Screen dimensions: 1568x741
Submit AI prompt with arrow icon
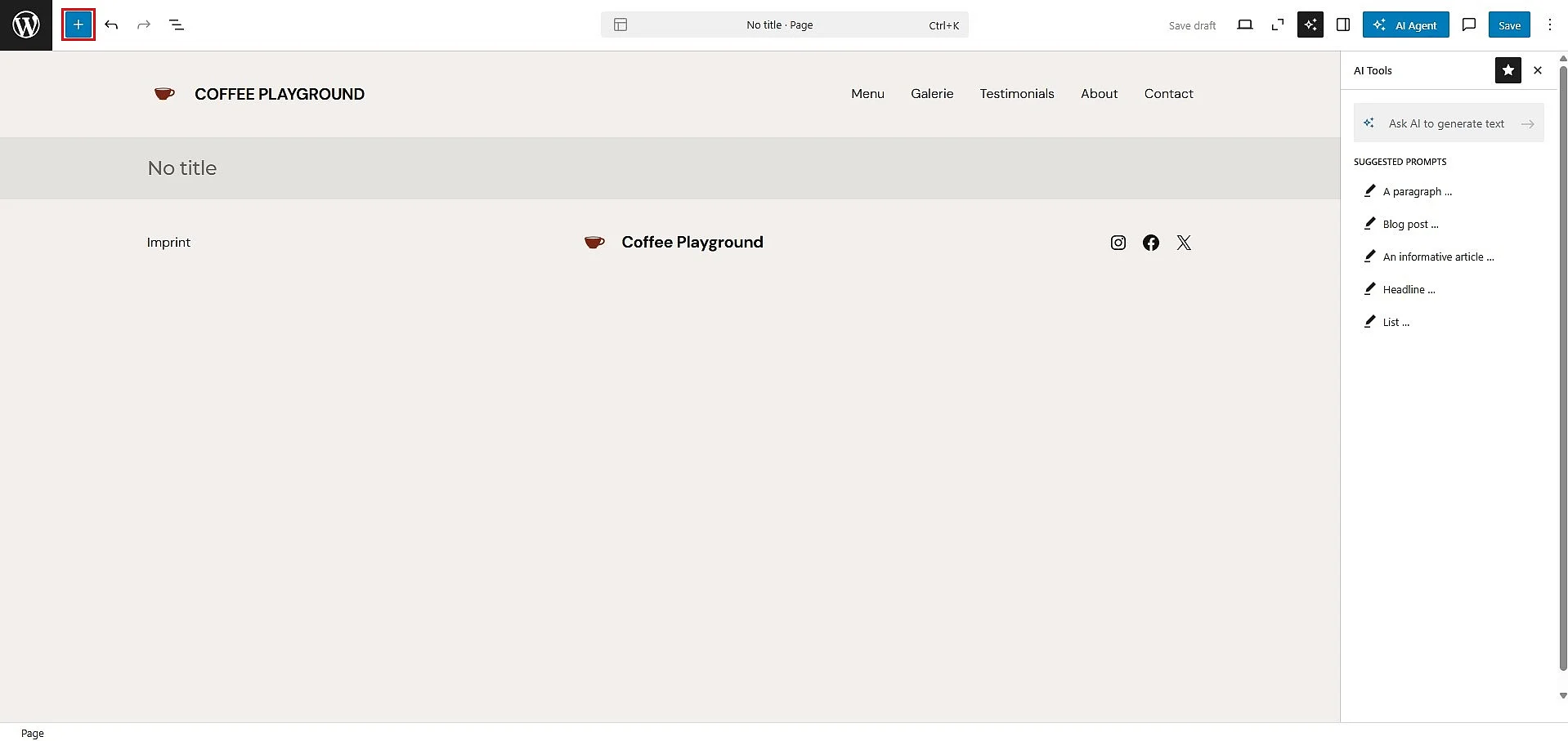coord(1527,124)
